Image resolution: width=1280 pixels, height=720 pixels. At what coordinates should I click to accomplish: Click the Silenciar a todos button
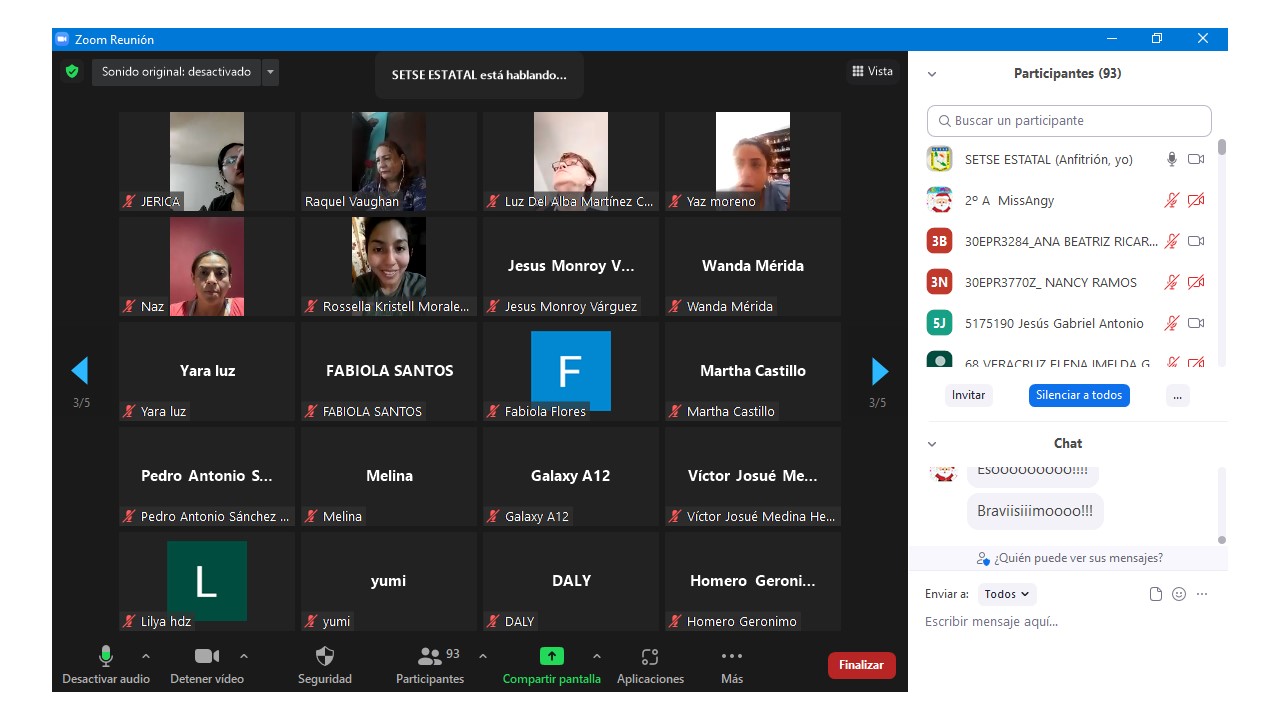tap(1079, 395)
